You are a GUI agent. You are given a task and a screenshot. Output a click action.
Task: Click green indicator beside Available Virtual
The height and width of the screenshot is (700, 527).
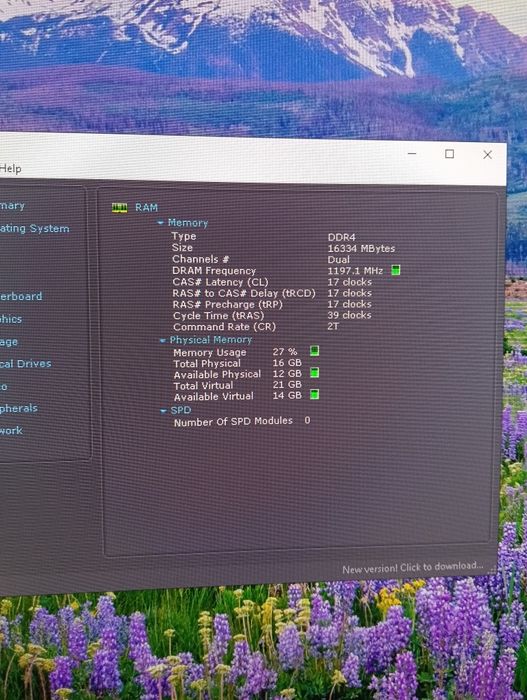click(314, 394)
